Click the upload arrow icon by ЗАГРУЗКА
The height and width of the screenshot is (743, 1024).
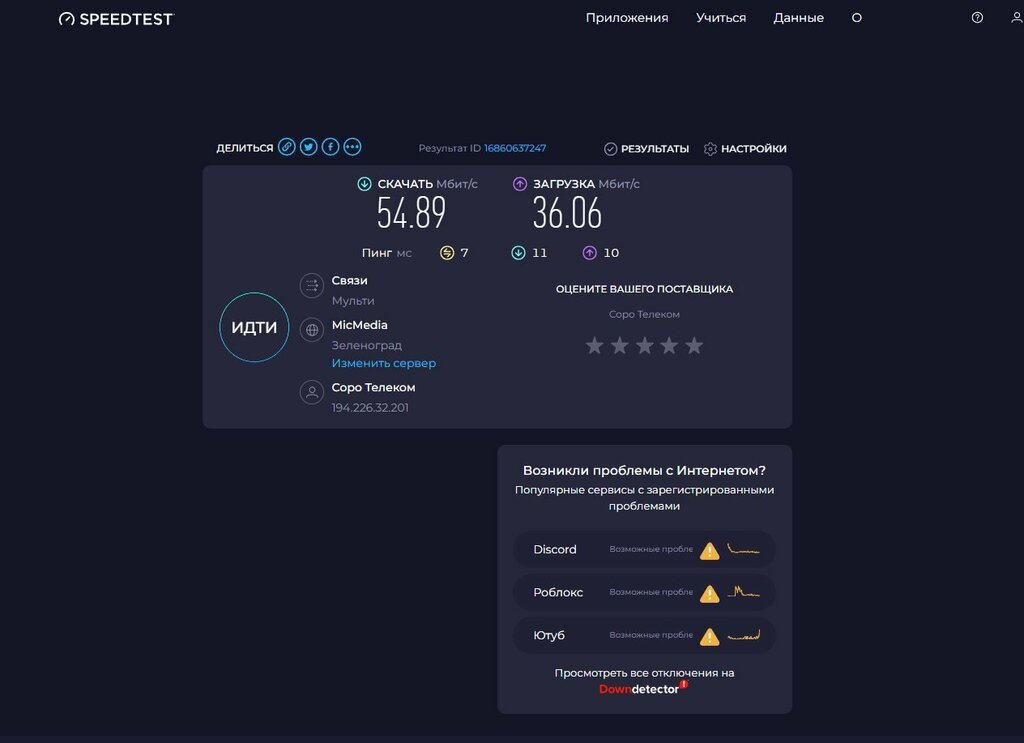[520, 184]
